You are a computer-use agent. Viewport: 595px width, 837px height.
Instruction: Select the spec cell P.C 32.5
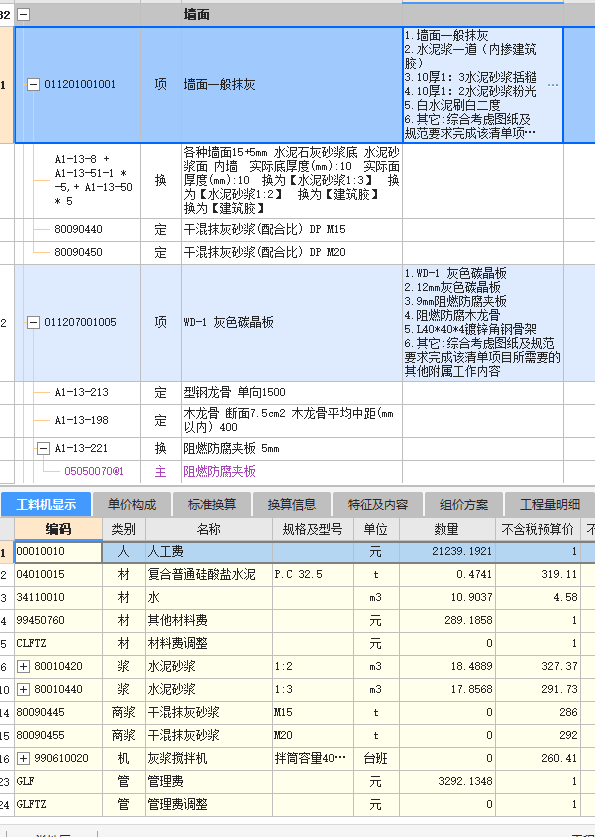coord(313,574)
